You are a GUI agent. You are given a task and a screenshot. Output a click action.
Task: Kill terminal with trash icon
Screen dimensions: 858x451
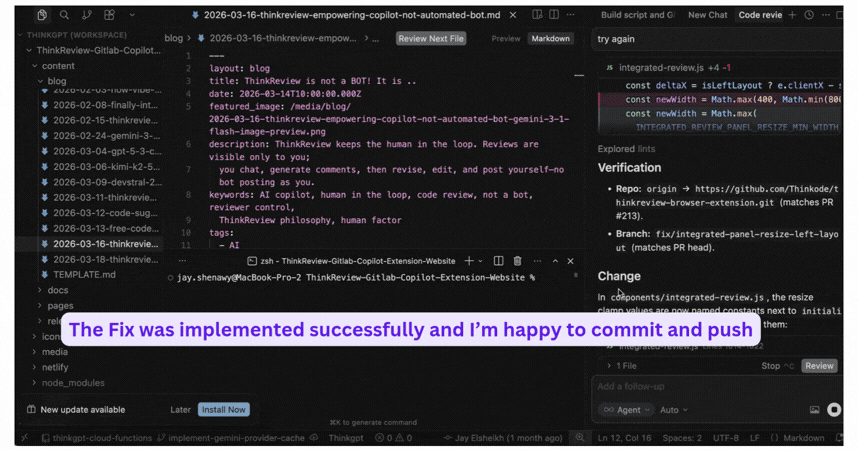(518, 261)
